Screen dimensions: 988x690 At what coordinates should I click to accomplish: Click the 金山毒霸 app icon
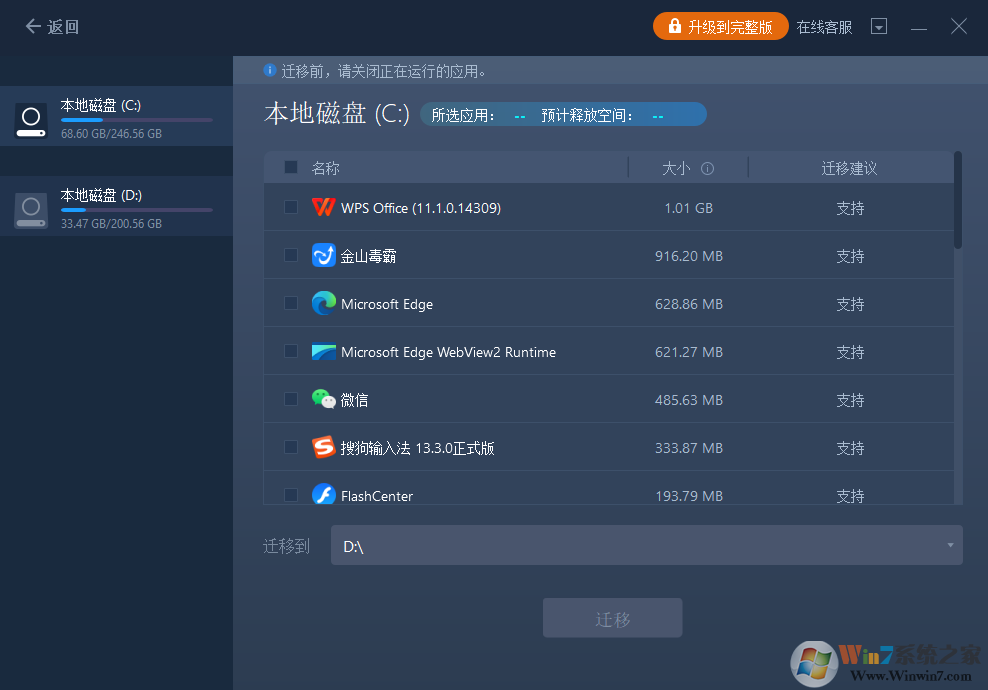323,255
